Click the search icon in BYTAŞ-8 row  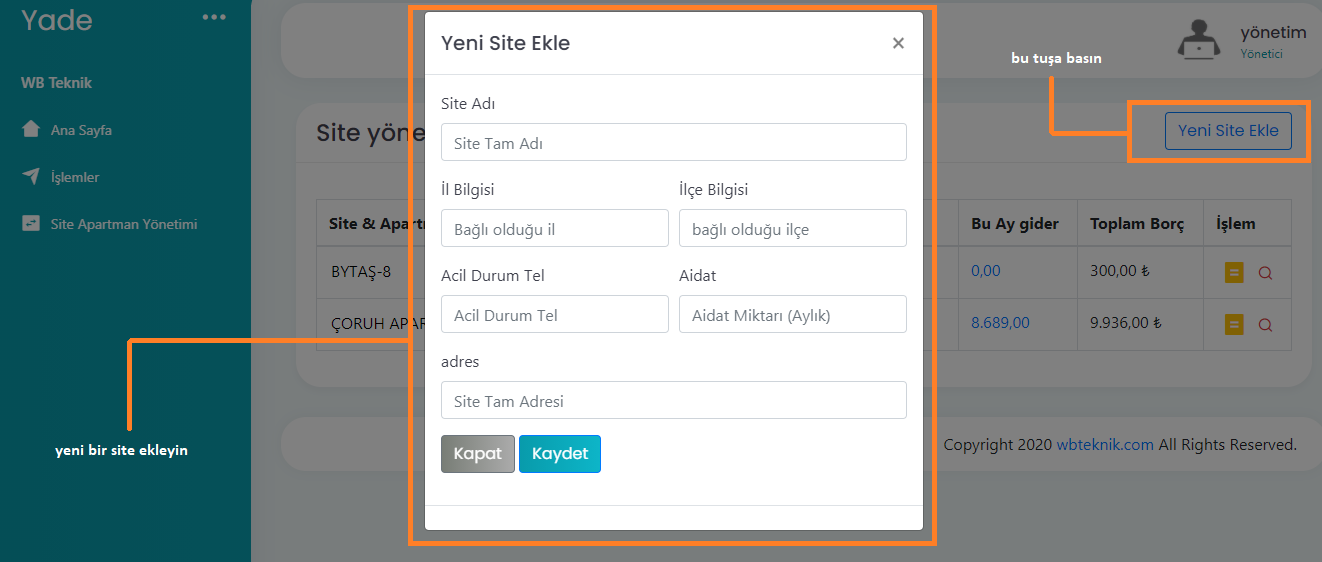1265,272
